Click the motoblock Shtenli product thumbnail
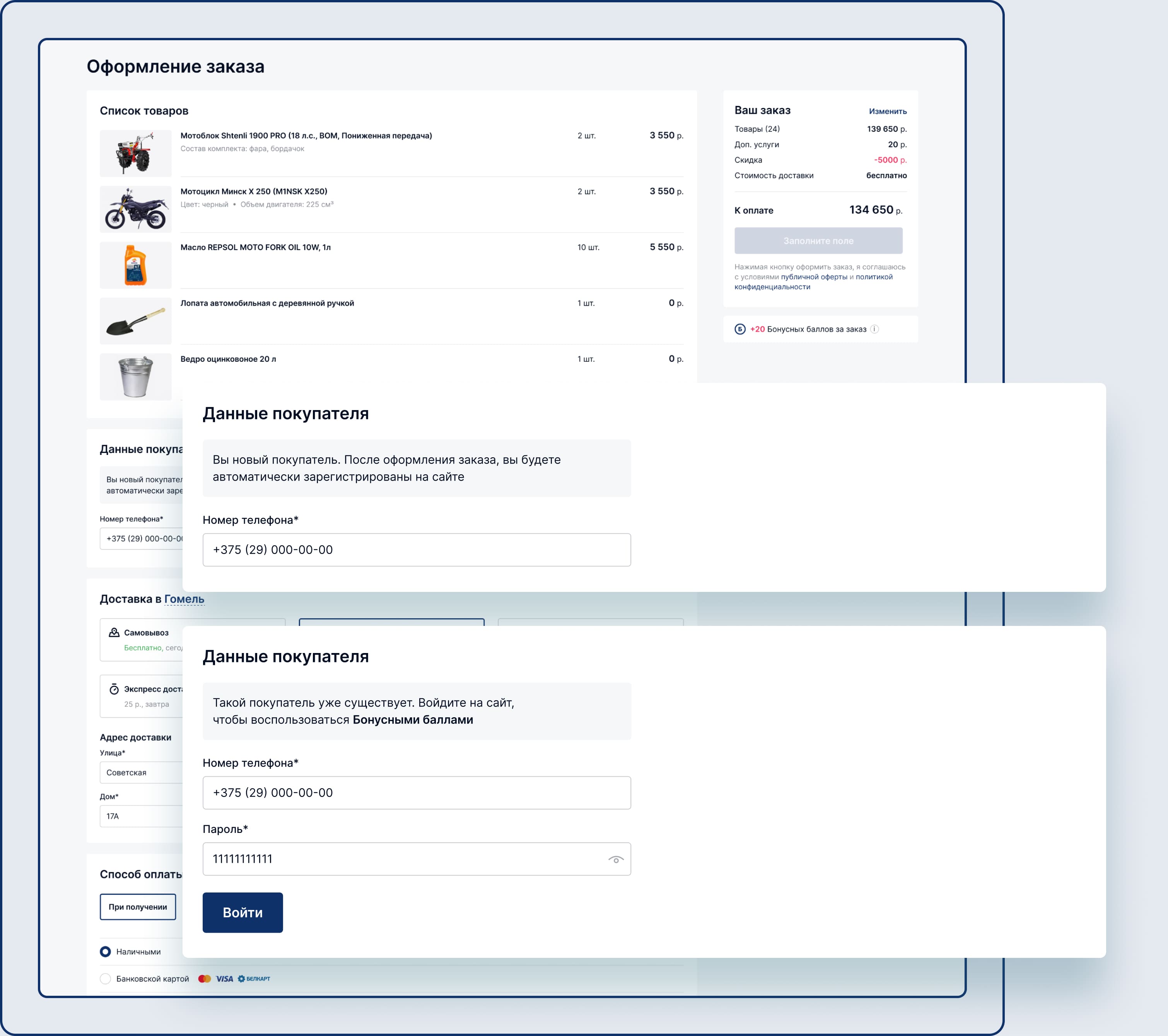 pos(135,153)
